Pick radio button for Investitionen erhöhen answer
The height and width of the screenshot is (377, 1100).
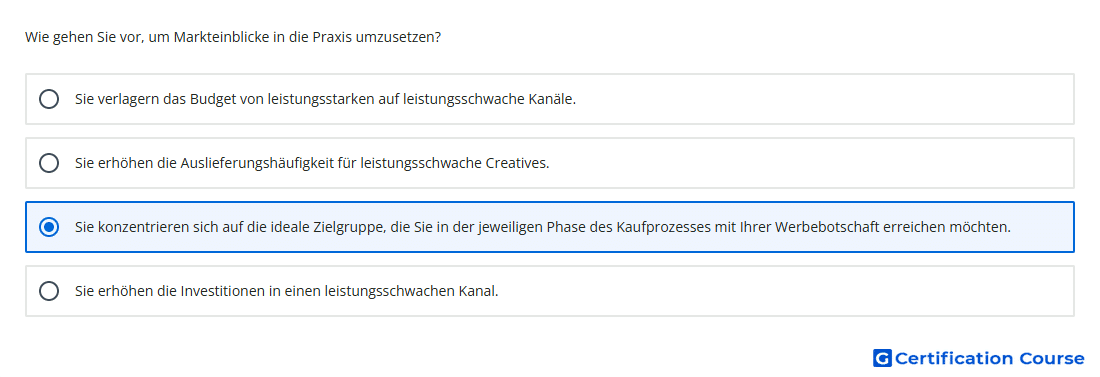tap(49, 291)
